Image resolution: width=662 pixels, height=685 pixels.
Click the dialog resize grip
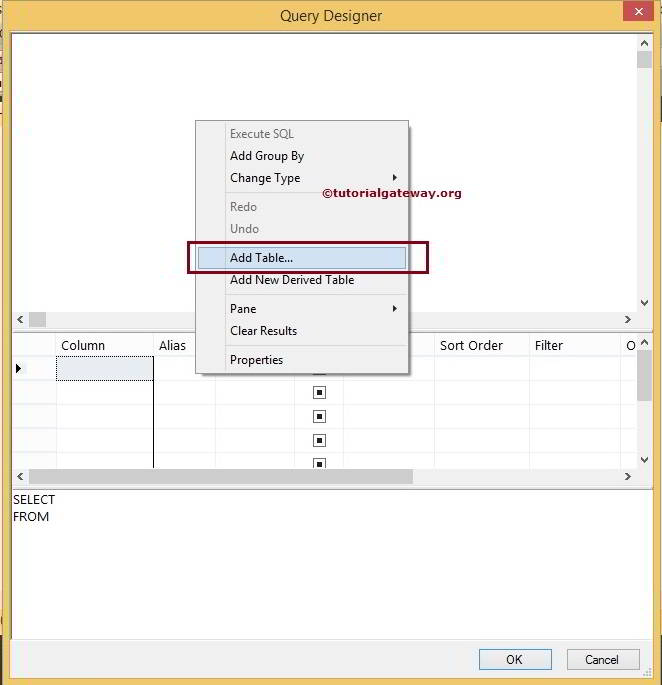point(647,671)
